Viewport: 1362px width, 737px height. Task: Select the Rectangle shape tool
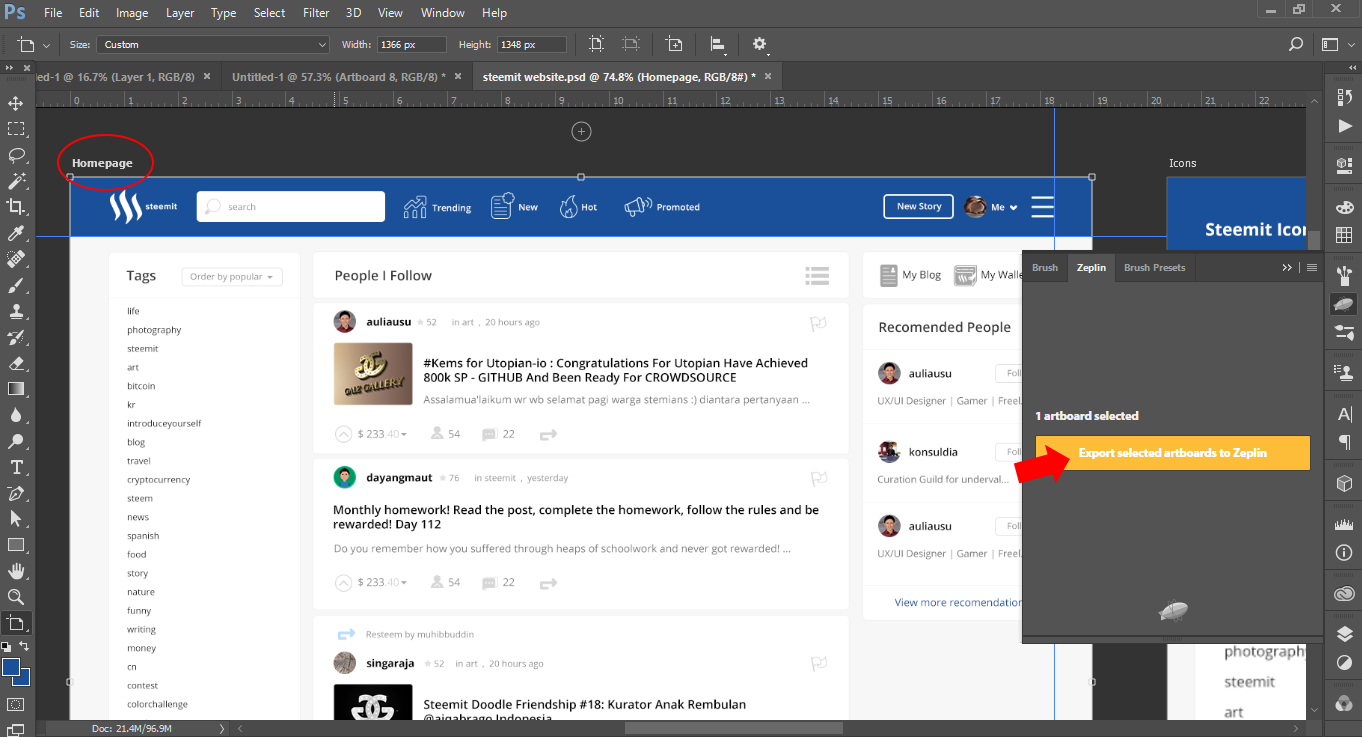pos(16,545)
